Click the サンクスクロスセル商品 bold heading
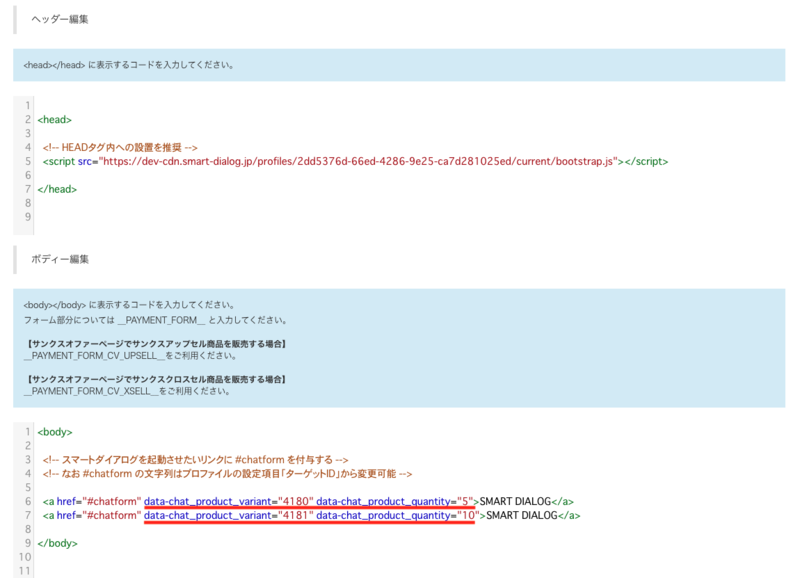Screen dimensions: 800x578 tap(156, 379)
